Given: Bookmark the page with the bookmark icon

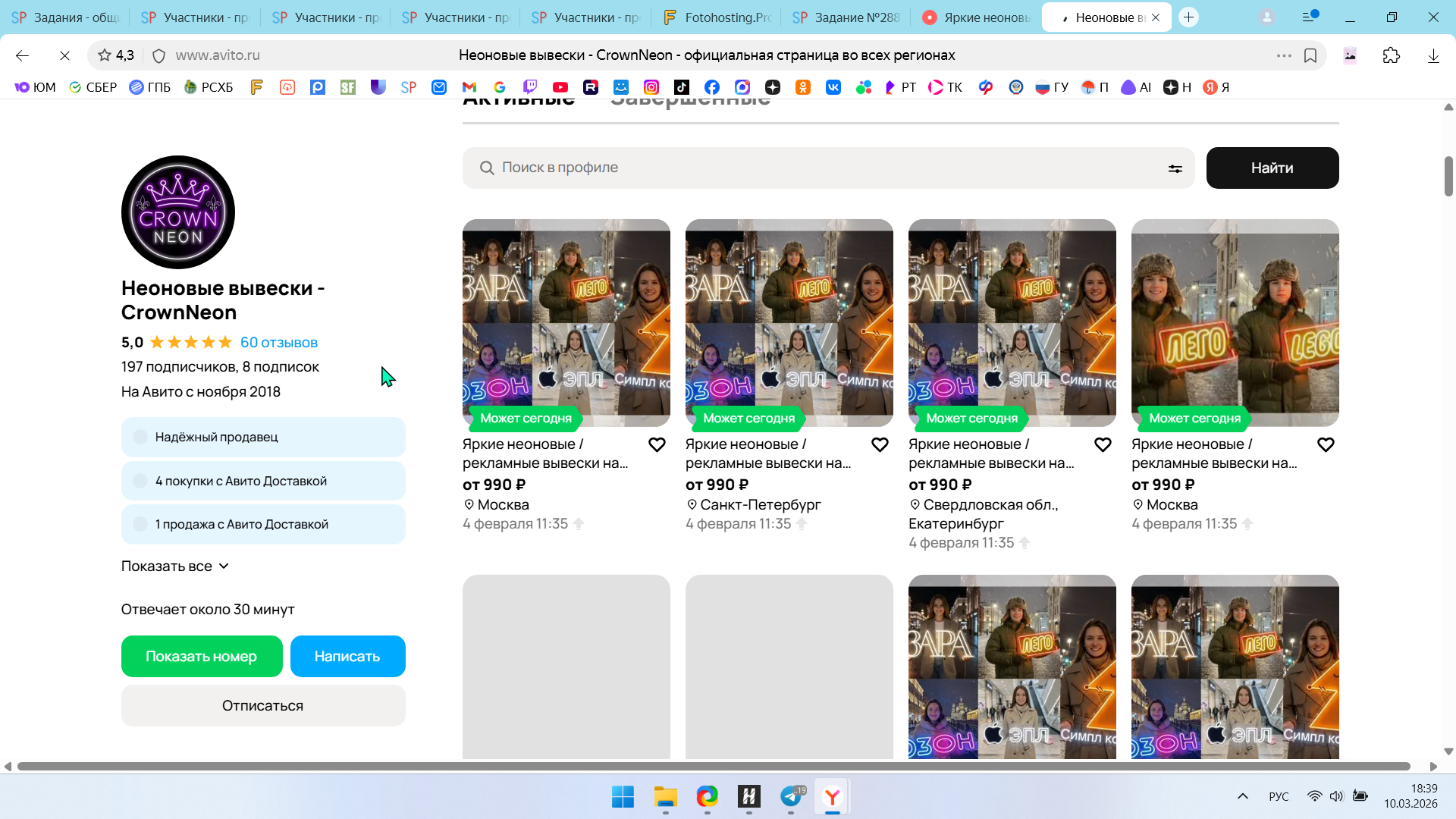Looking at the screenshot, I should click(x=1310, y=55).
